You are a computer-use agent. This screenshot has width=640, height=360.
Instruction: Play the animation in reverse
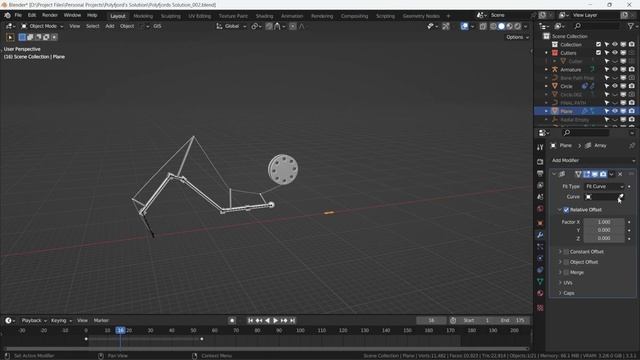tap(267, 321)
